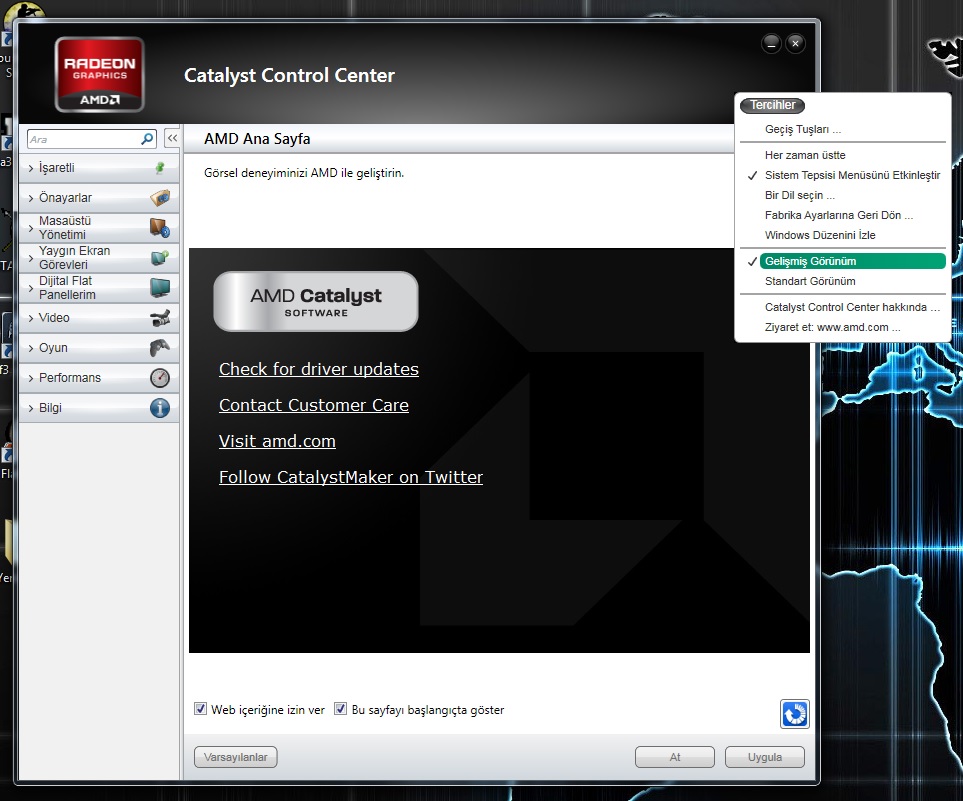Click the Performans gauge icon

point(160,378)
